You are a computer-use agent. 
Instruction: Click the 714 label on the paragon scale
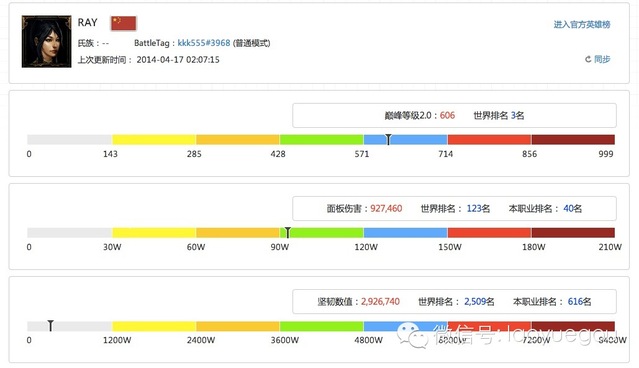click(x=445, y=154)
